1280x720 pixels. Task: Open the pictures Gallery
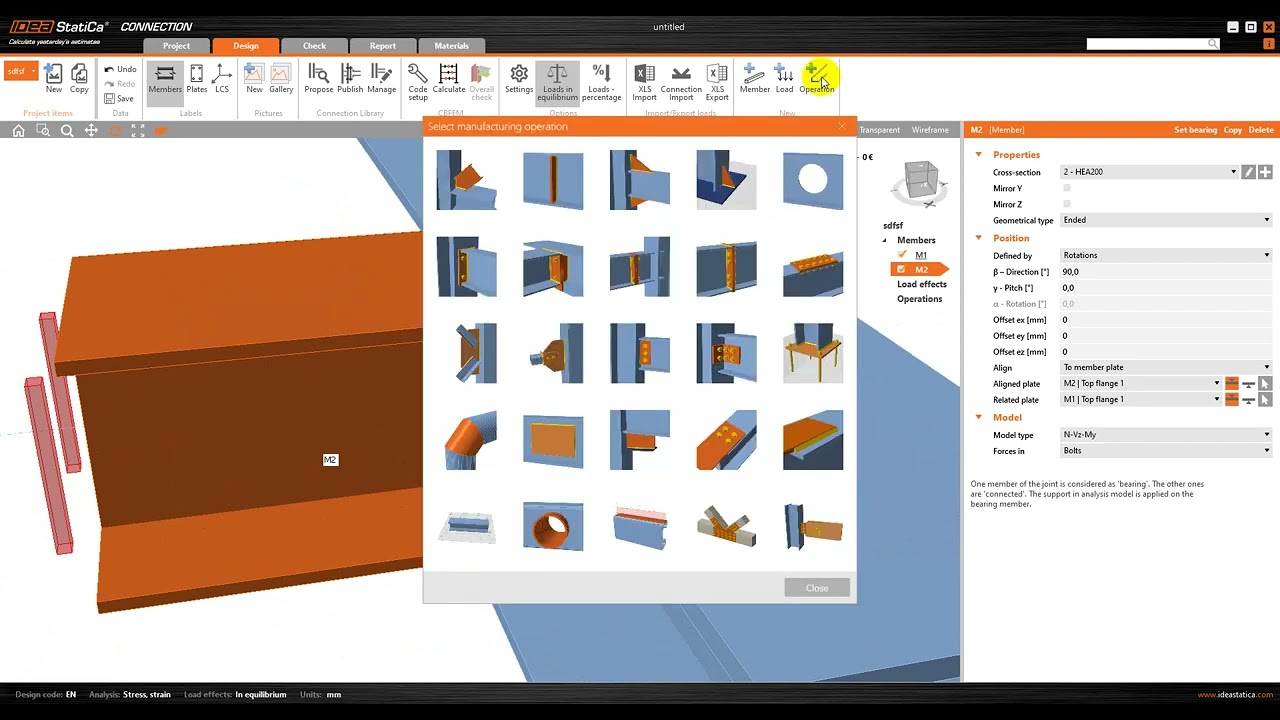point(281,79)
